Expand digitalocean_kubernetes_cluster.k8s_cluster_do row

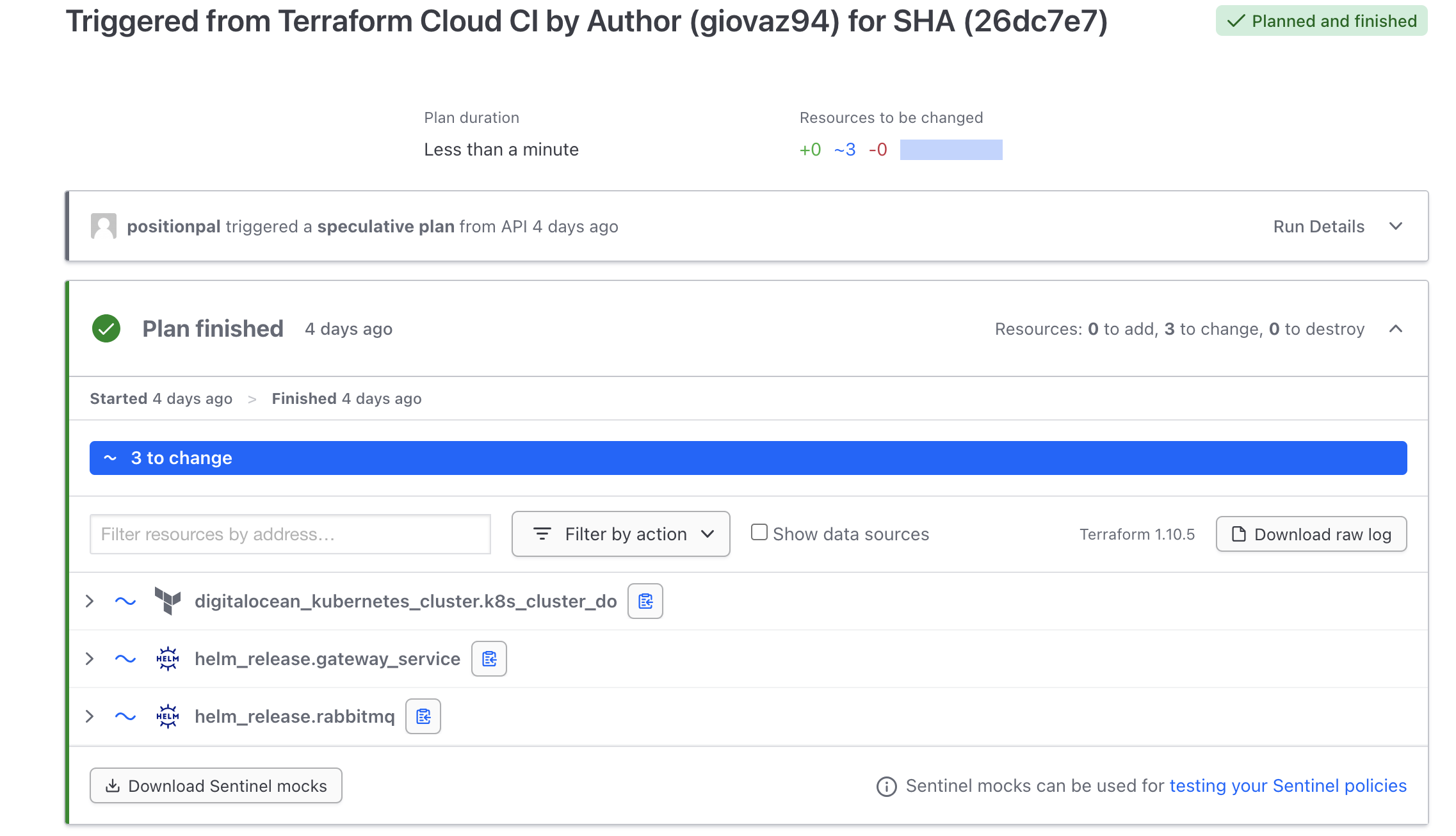pyautogui.click(x=90, y=601)
